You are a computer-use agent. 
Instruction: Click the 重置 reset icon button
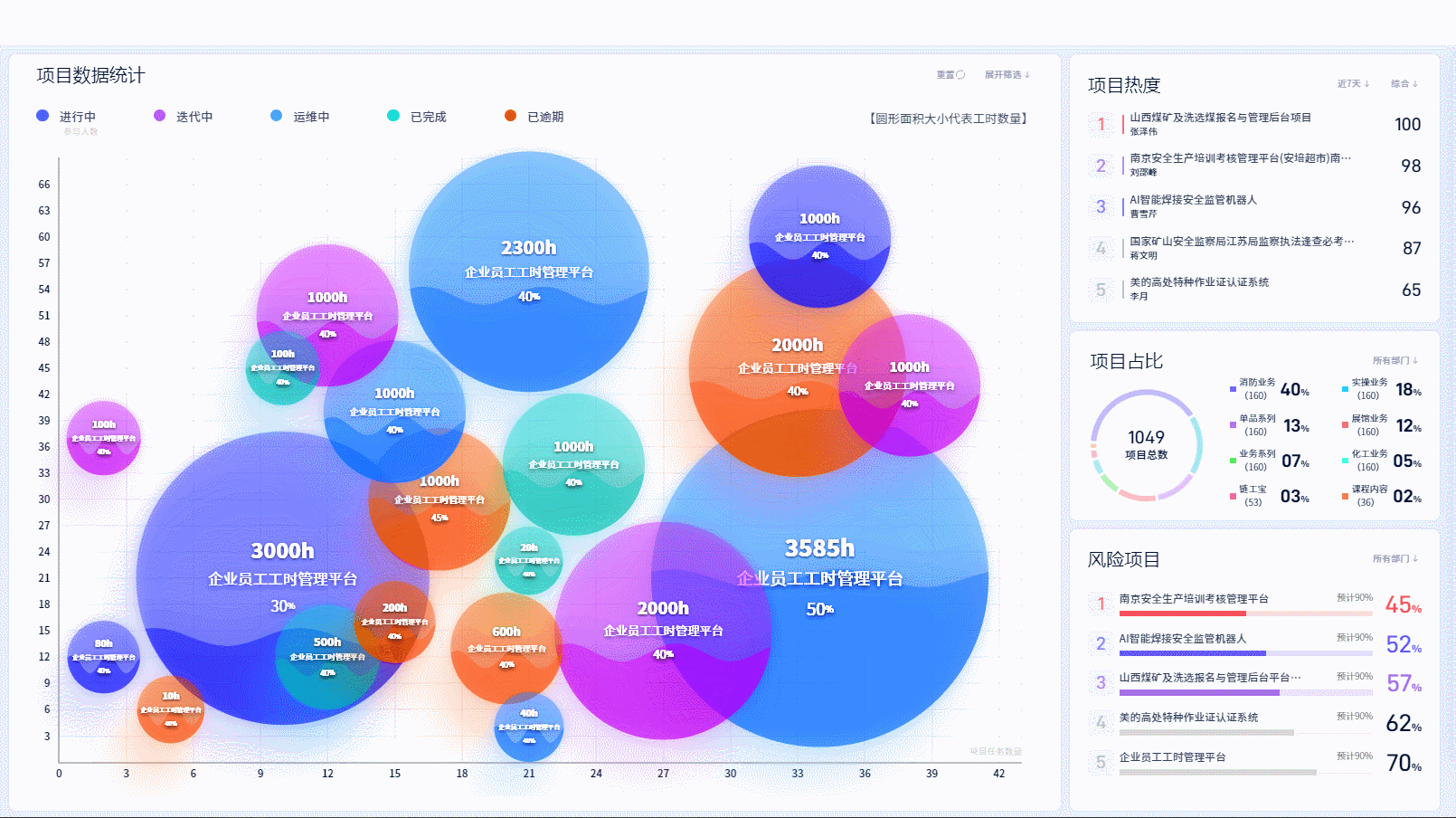click(x=950, y=75)
